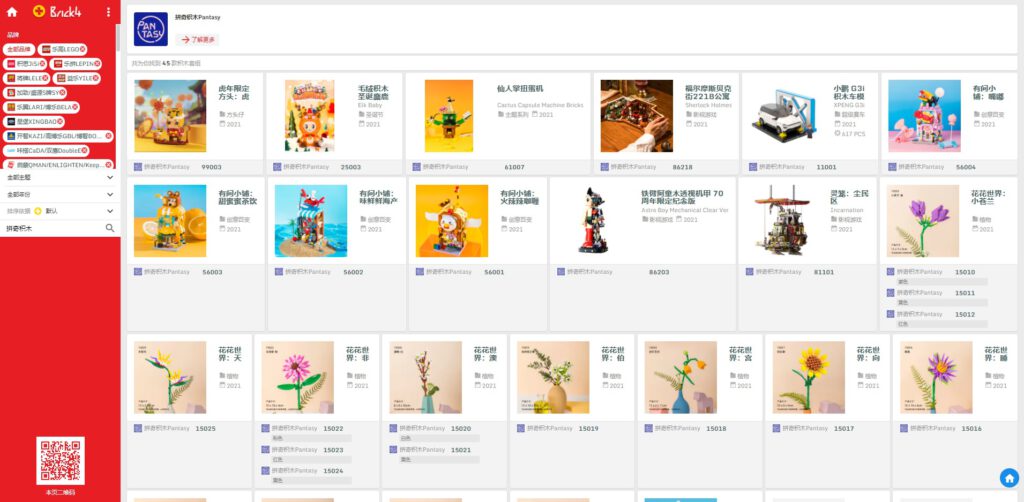This screenshot has height=502, width=1024.
Task: Open the sunflower set 15017 thumbnail
Action: (808, 377)
